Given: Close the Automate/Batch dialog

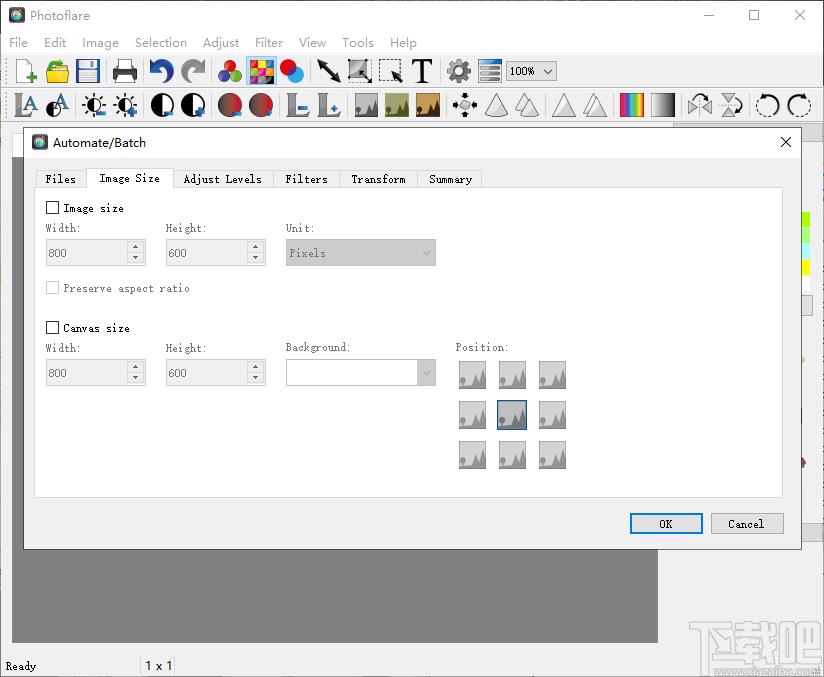Looking at the screenshot, I should [x=786, y=142].
